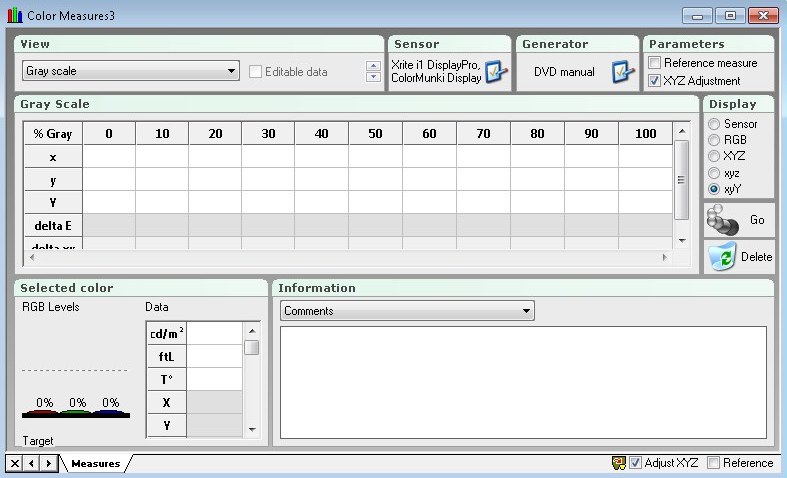This screenshot has width=787, height=478.
Task: Click the first tab navigation arrow
Action: point(31,463)
